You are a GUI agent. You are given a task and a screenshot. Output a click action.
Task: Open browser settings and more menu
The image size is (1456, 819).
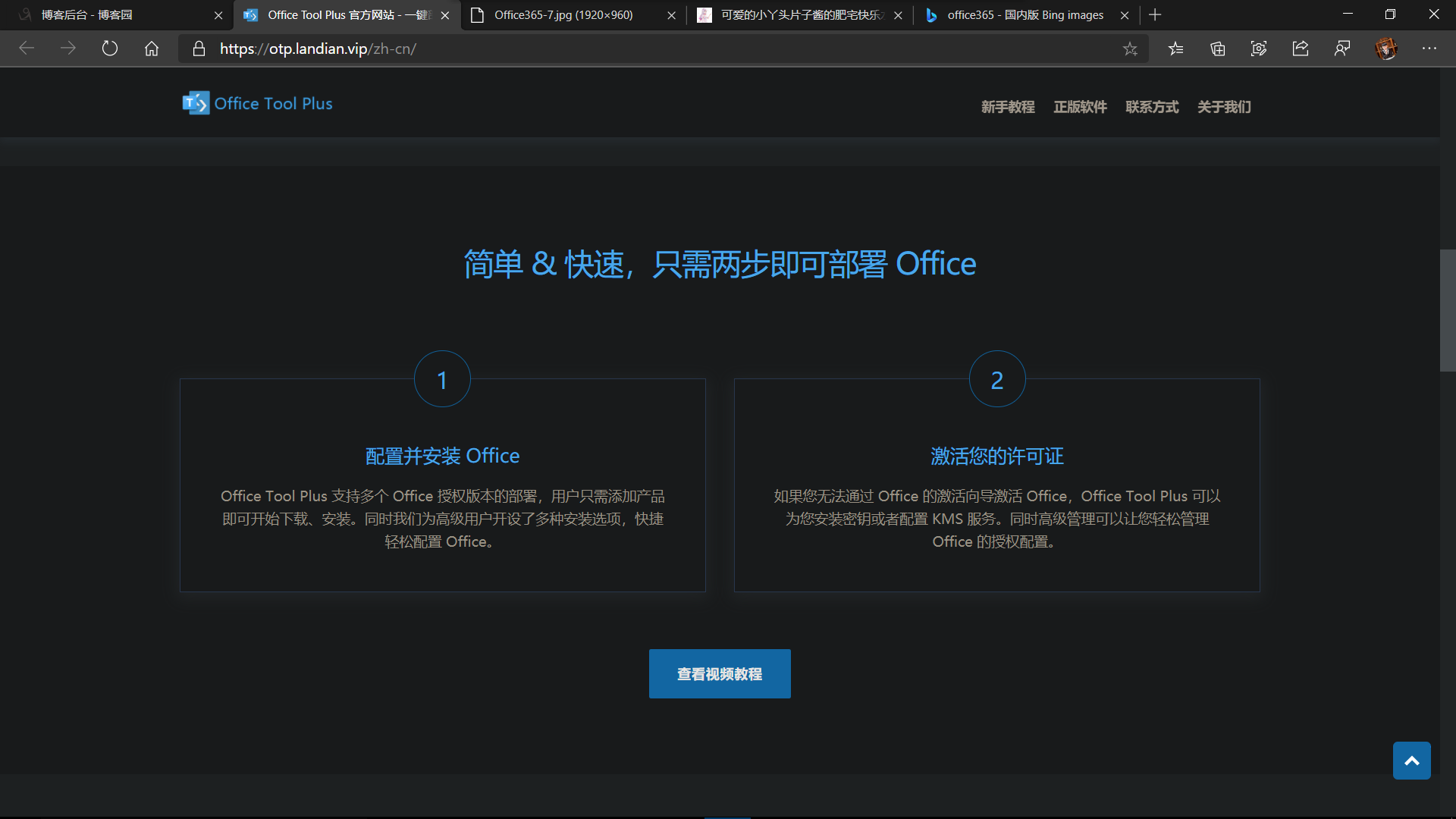click(1429, 49)
